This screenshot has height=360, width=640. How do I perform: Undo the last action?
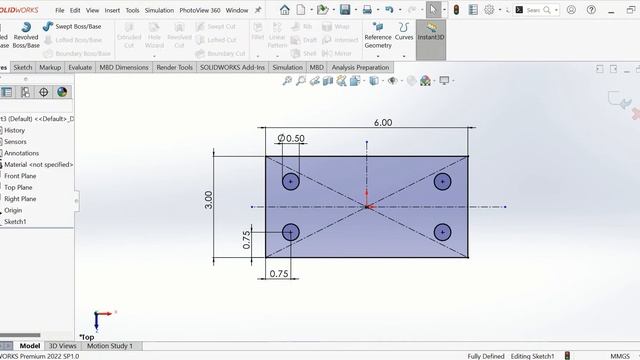[x=389, y=10]
